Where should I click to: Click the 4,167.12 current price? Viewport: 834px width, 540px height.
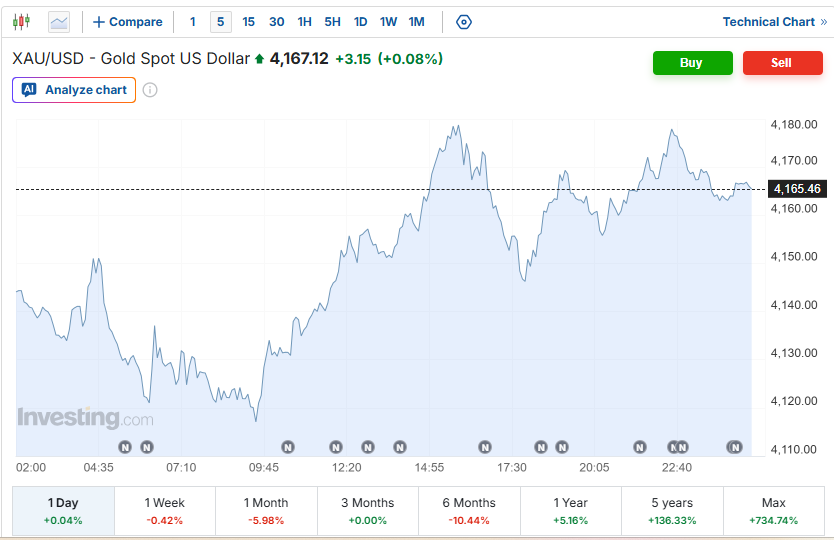pyautogui.click(x=299, y=59)
